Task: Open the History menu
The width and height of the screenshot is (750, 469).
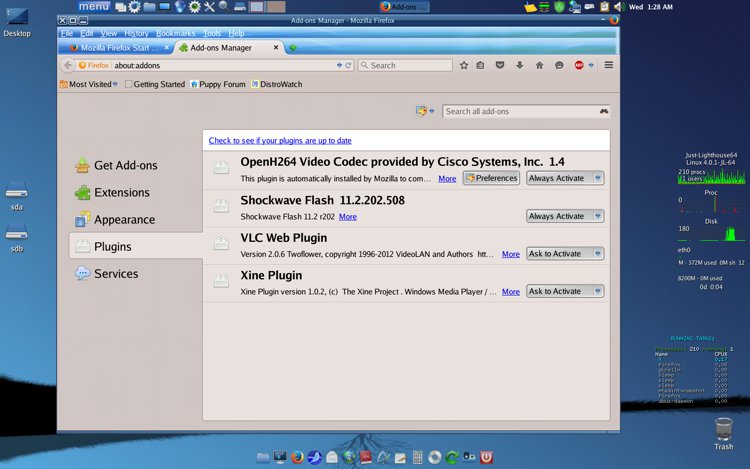Action: 136,33
